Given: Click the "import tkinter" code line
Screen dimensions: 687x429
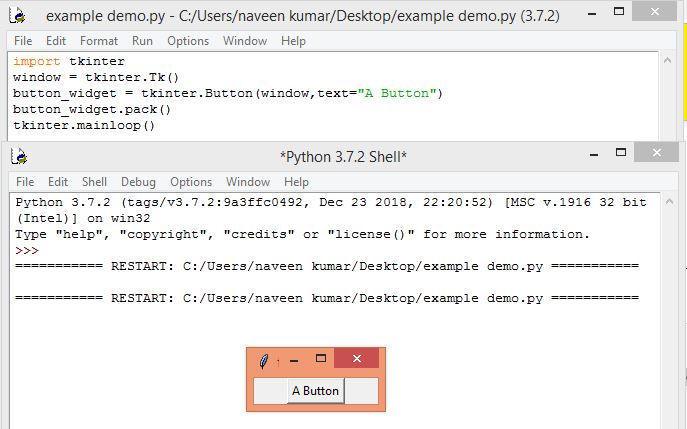Looking at the screenshot, I should point(69,61).
